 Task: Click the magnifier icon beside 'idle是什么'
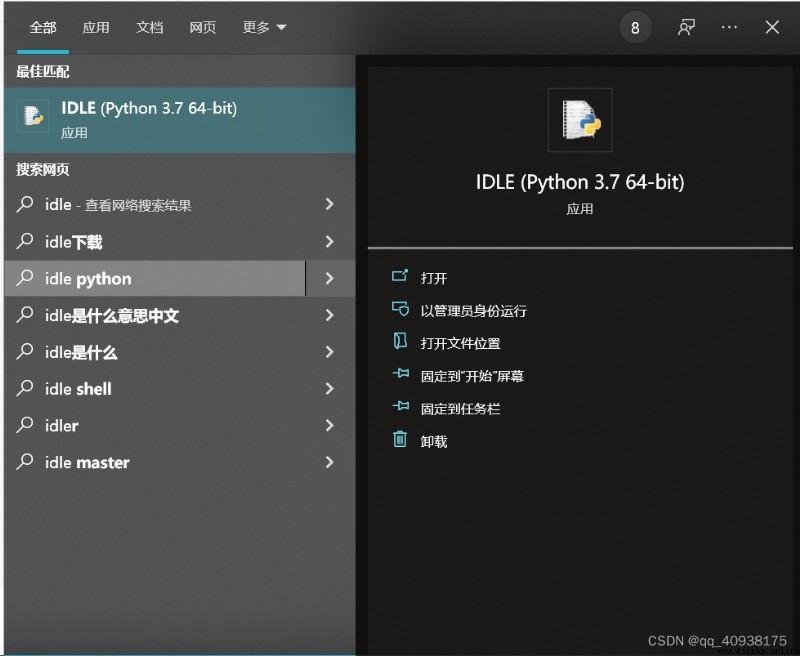[x=24, y=351]
